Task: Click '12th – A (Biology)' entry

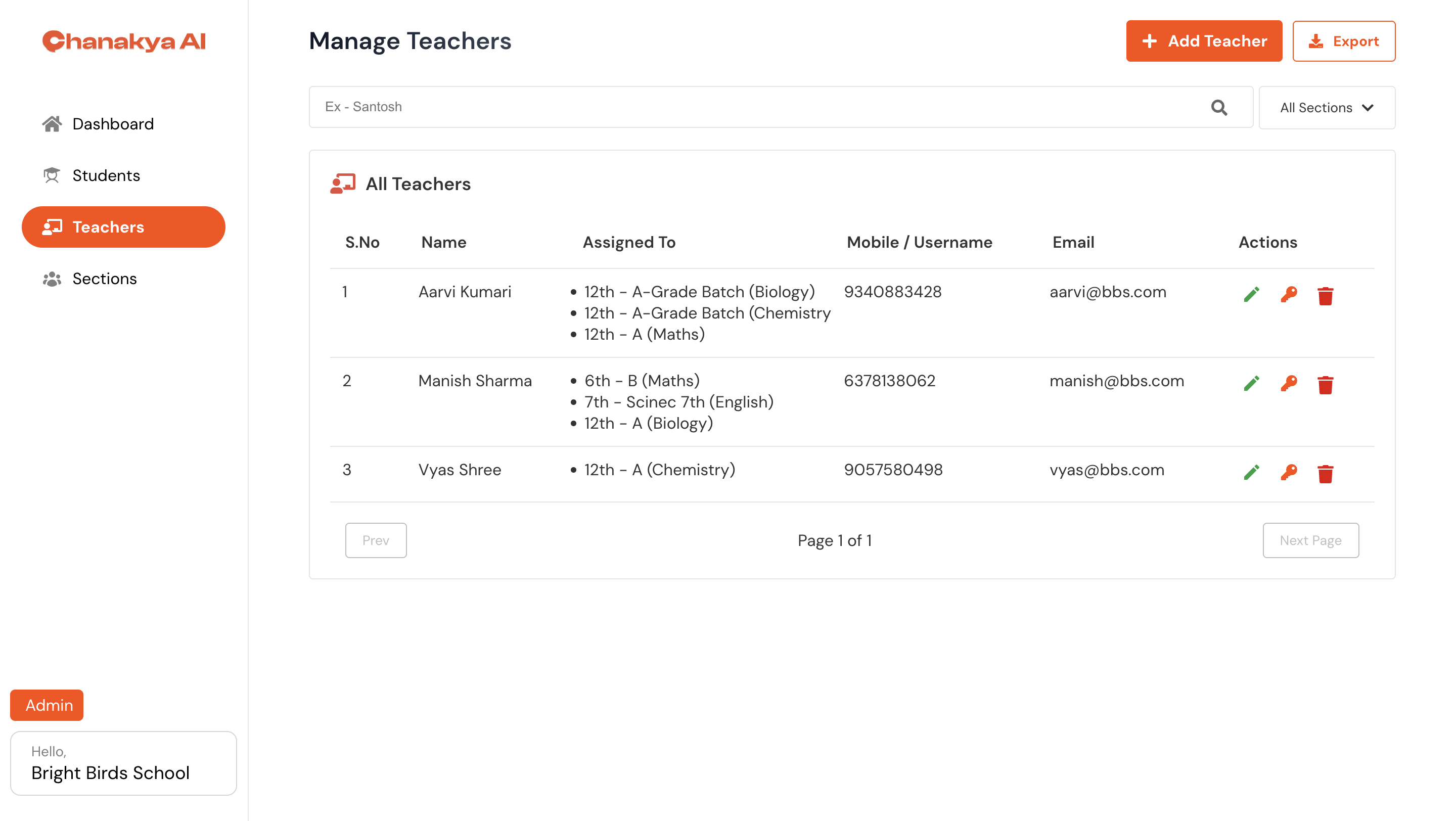Action: point(648,423)
